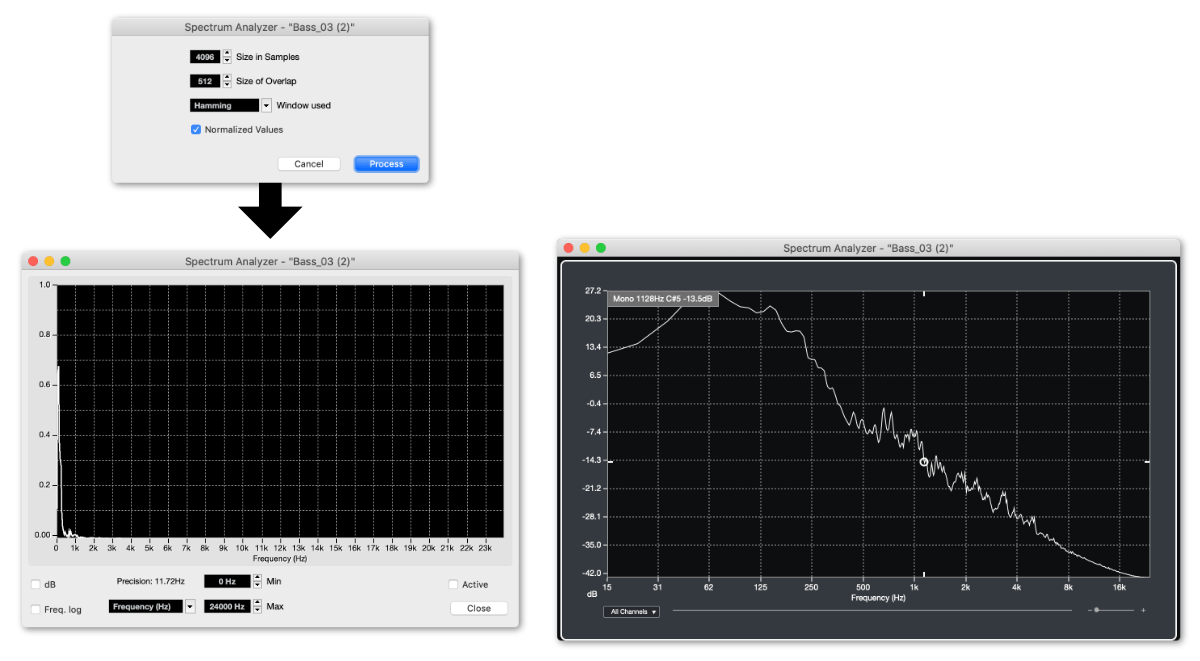Click the Cancel button
This screenshot has height=661, width=1200.
308,163
